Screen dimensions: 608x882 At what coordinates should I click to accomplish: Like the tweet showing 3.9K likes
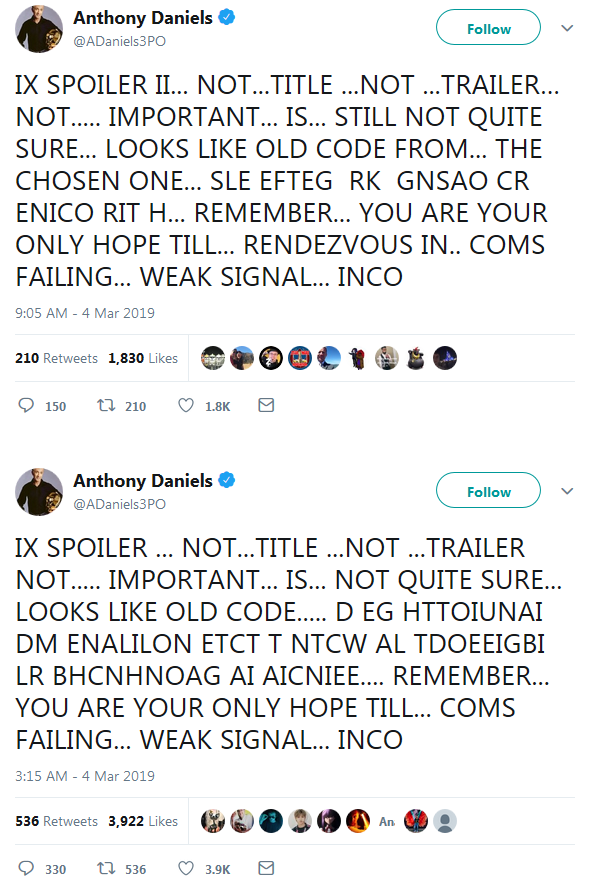(186, 868)
